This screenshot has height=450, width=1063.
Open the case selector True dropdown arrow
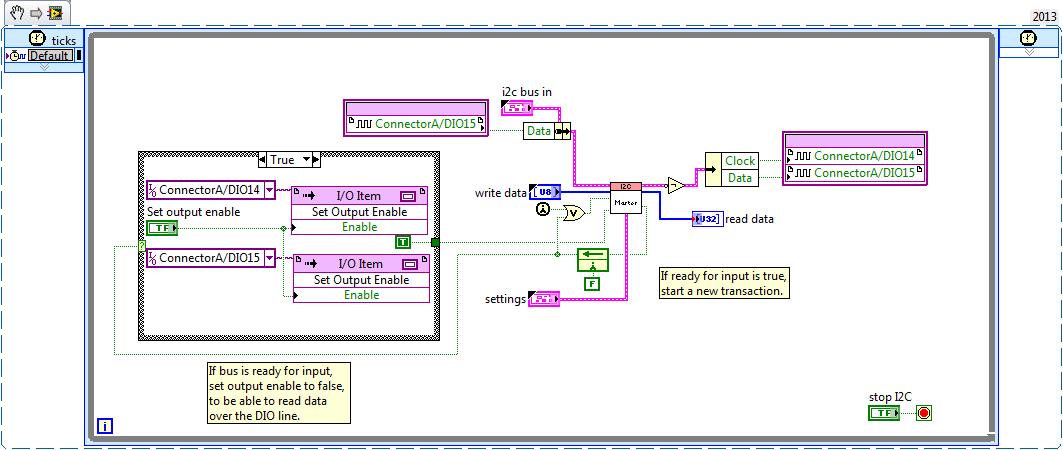(306, 160)
